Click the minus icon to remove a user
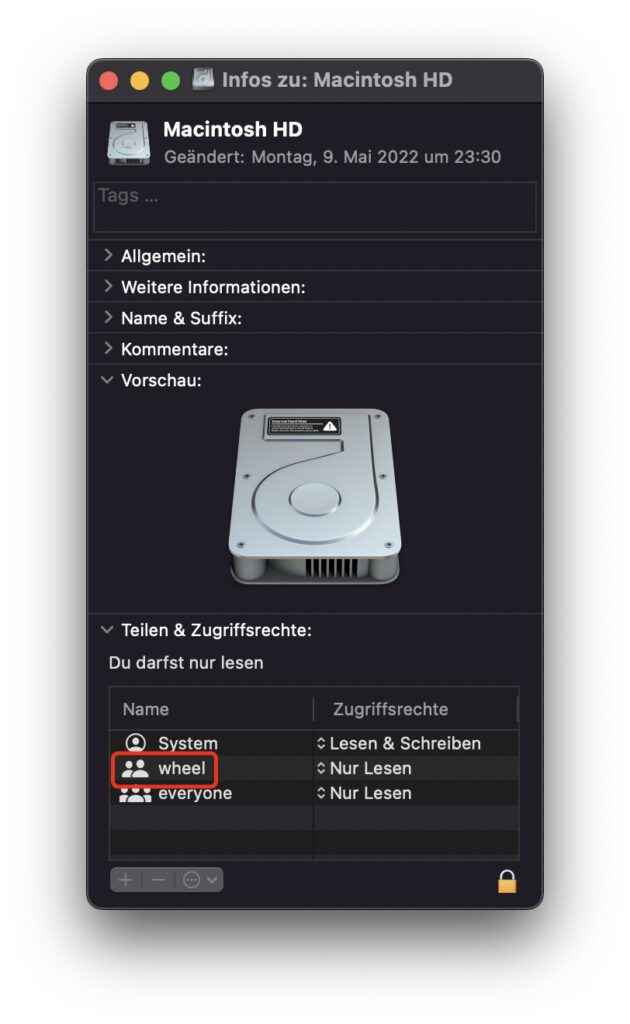630x1024 pixels. click(x=155, y=879)
